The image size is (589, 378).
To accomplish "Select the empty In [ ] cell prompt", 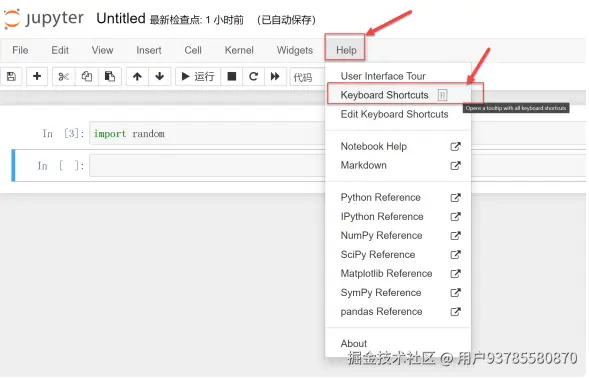I will 60,166.
